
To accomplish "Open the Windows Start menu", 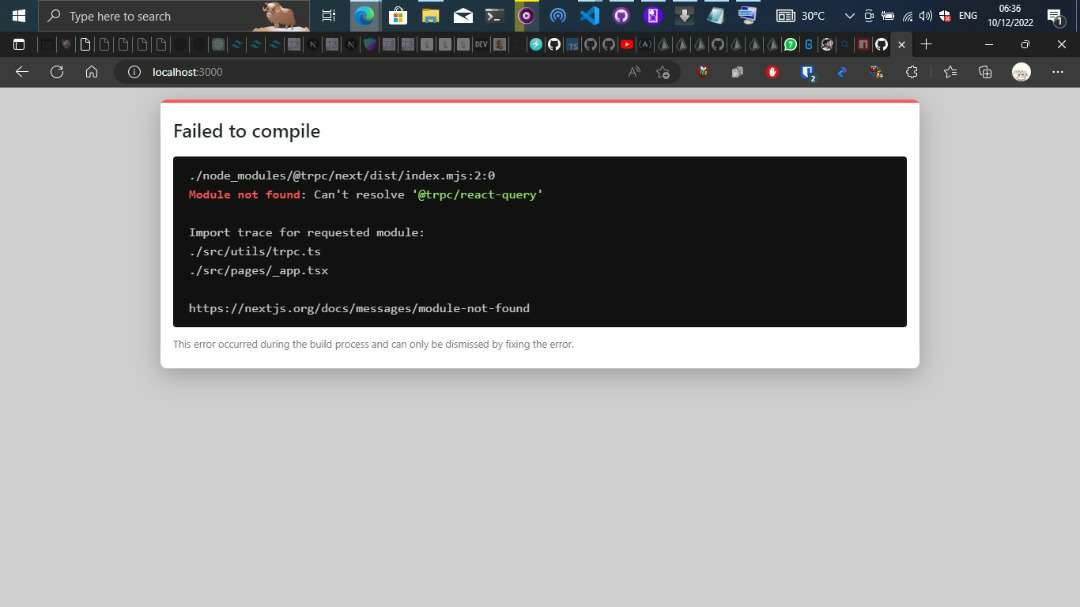I will (x=19, y=16).
